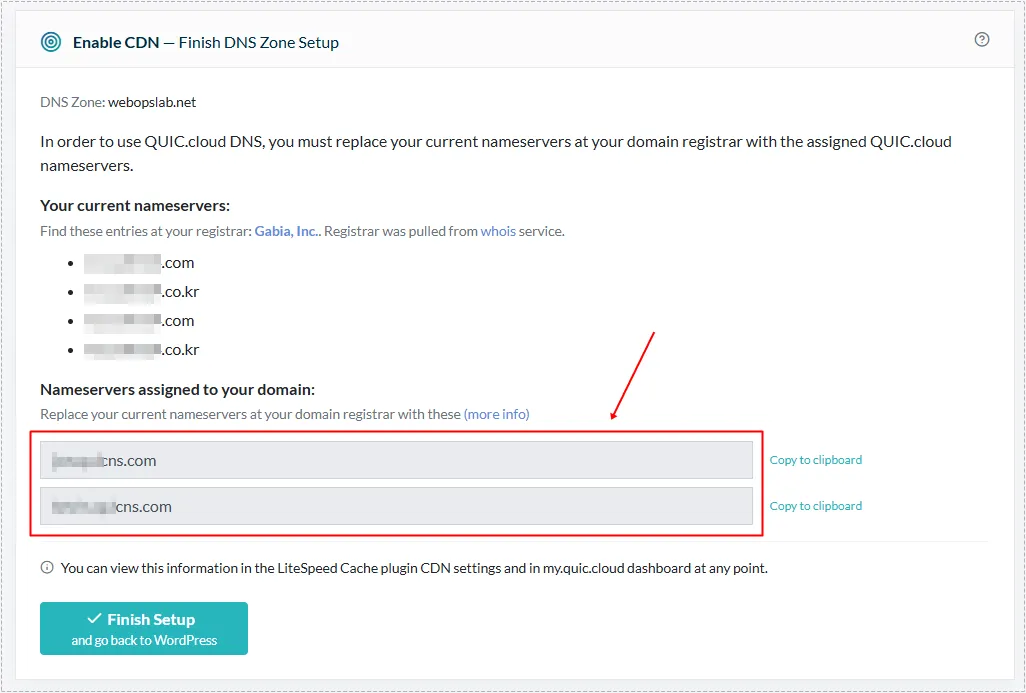
Task: Select the lower assigned nameserver field
Action: click(396, 506)
